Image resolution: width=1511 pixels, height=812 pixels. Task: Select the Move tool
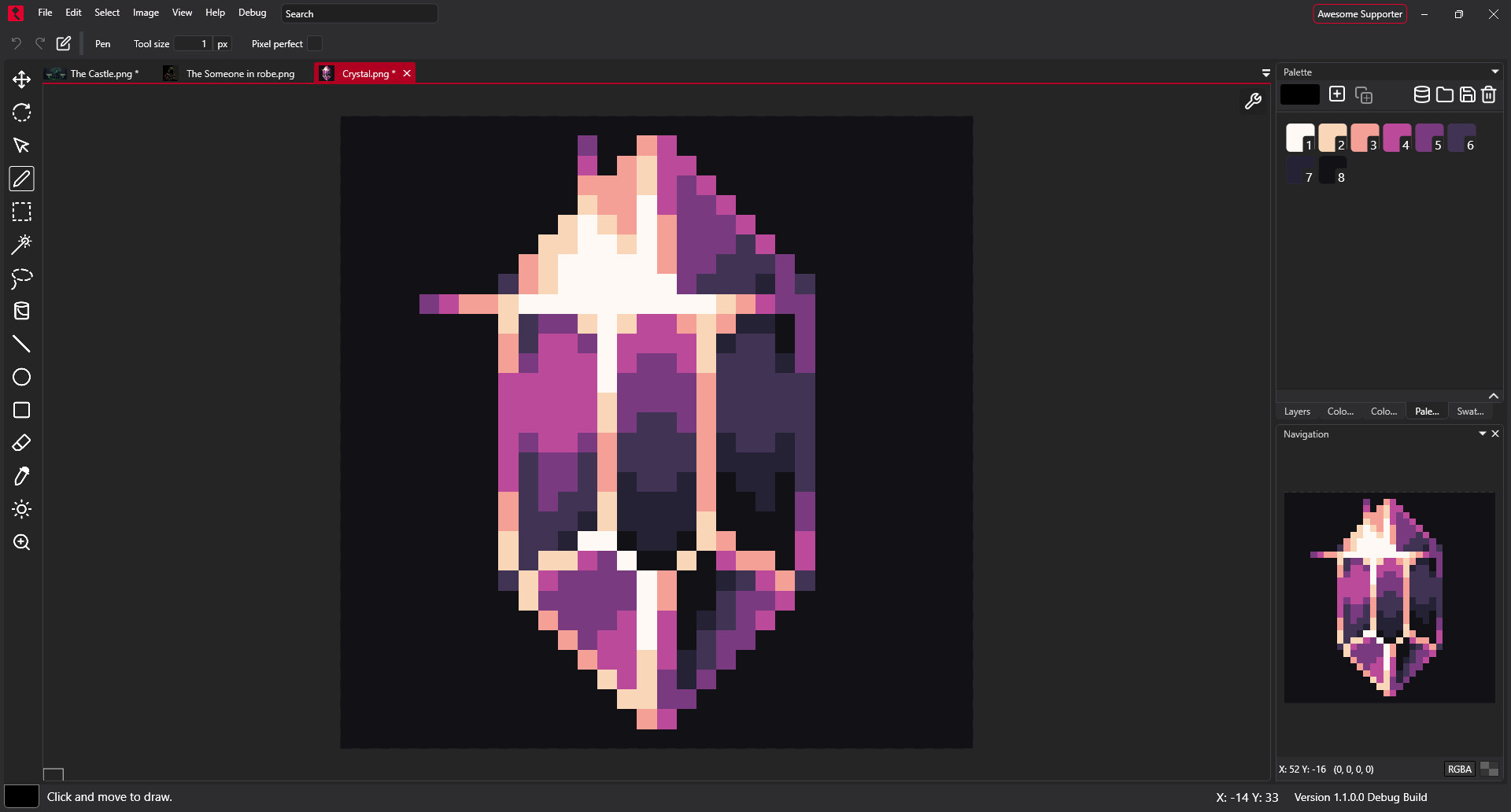[21, 79]
